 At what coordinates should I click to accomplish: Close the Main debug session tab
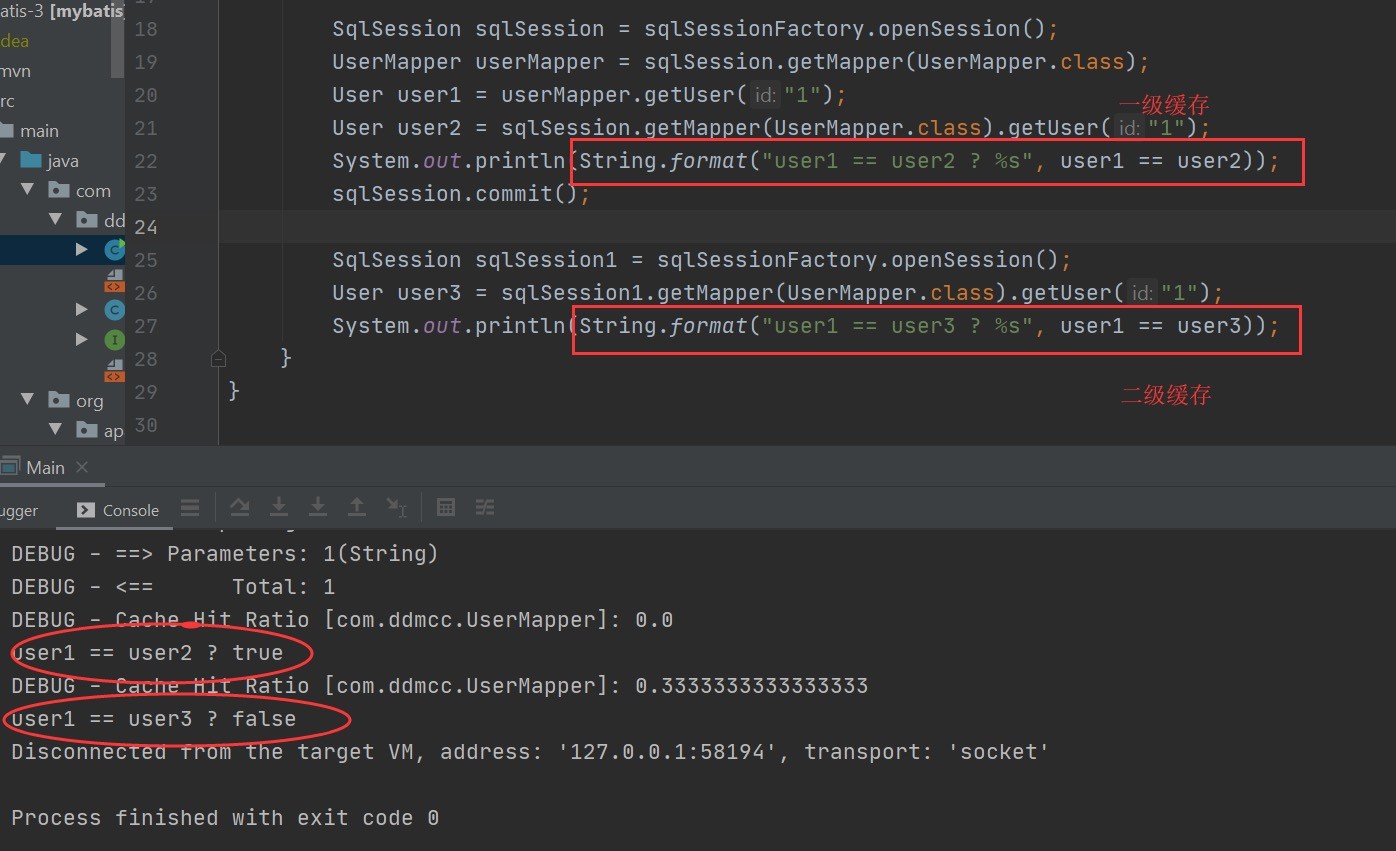[82, 467]
